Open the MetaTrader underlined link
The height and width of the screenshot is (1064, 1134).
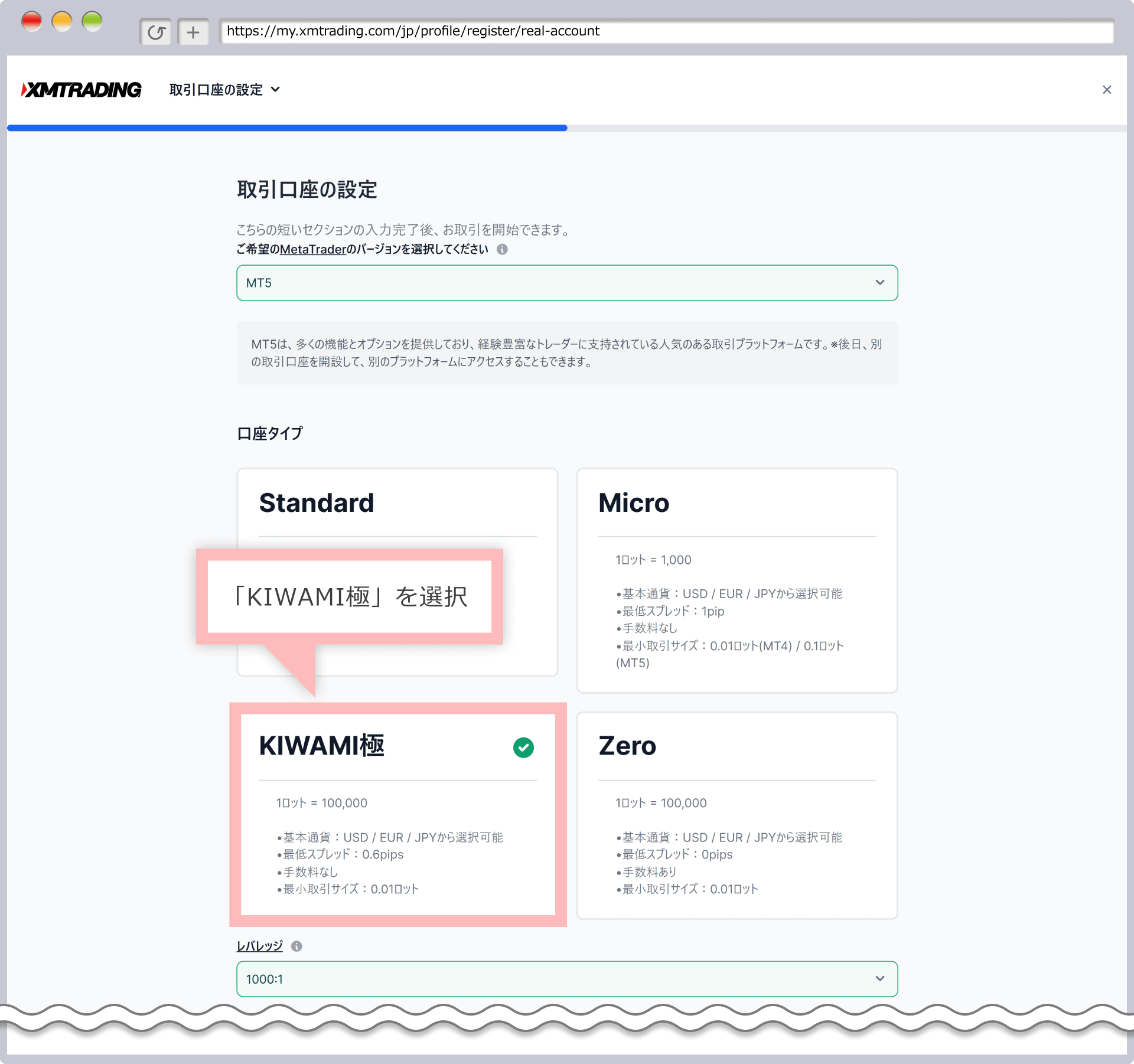tap(313, 249)
